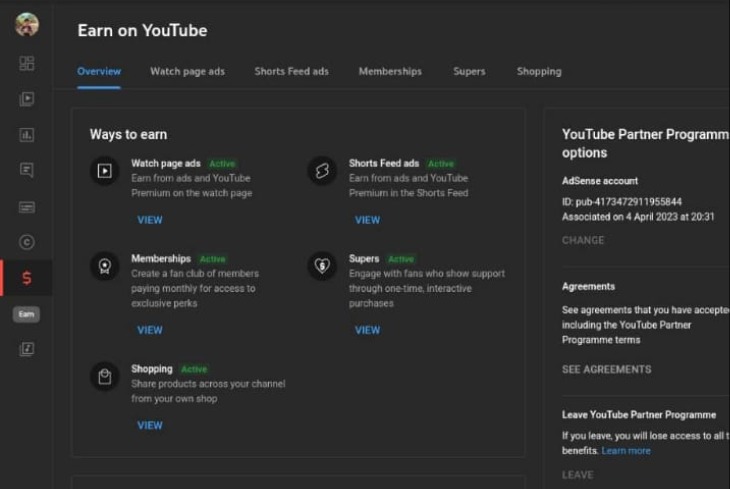Open the Comments sidebar icon
Viewport: 730px width, 489px height.
pos(27,170)
